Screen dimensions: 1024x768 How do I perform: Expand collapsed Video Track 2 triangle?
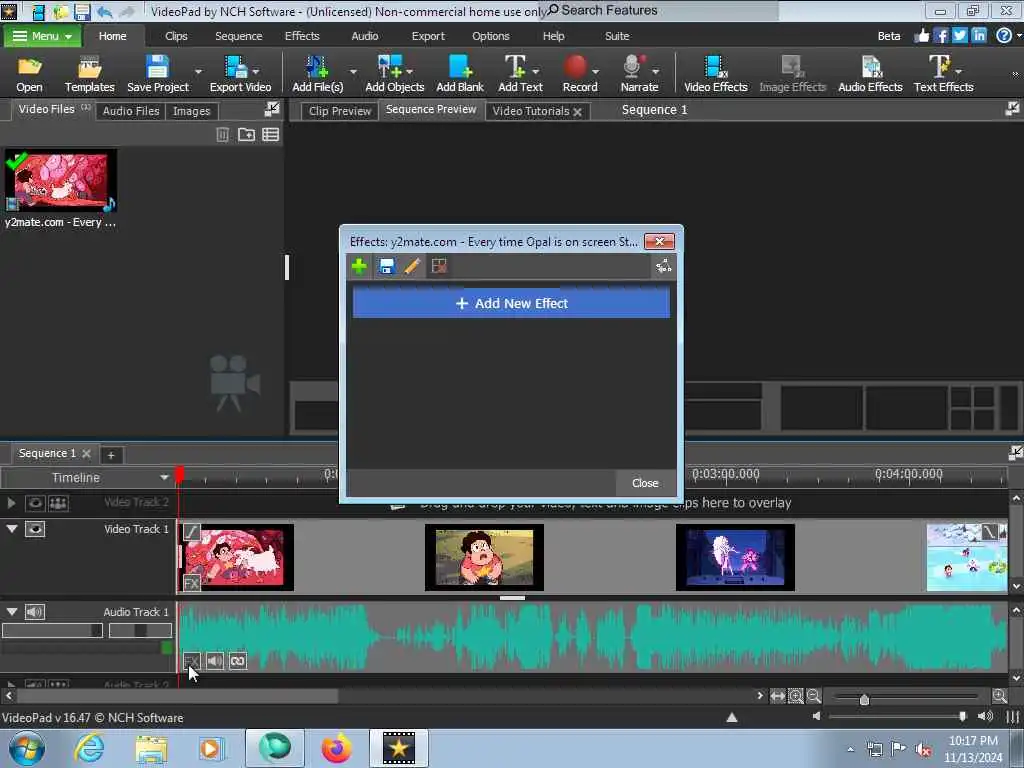pyautogui.click(x=11, y=503)
